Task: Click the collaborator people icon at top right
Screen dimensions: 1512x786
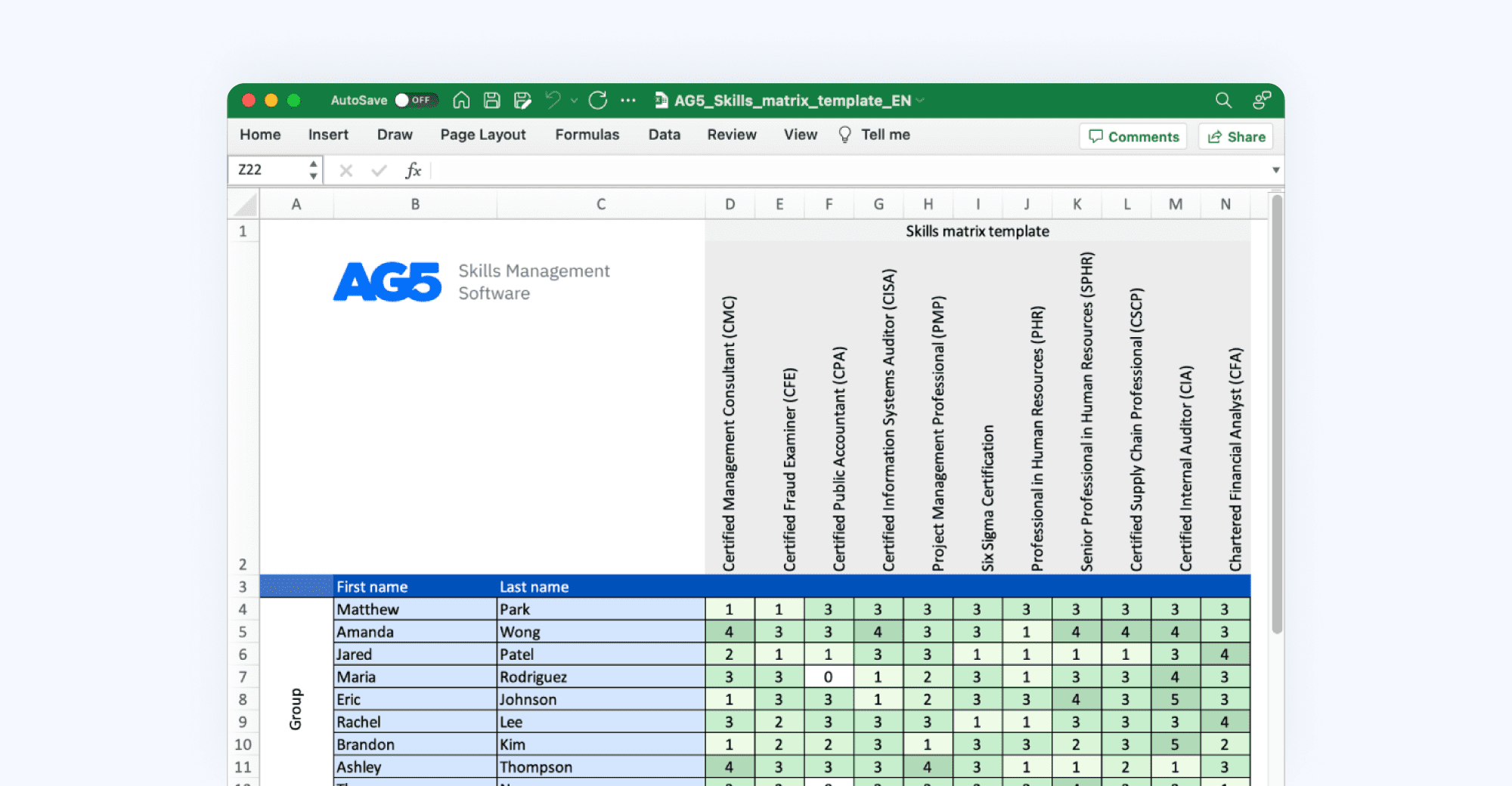Action: [x=1262, y=101]
